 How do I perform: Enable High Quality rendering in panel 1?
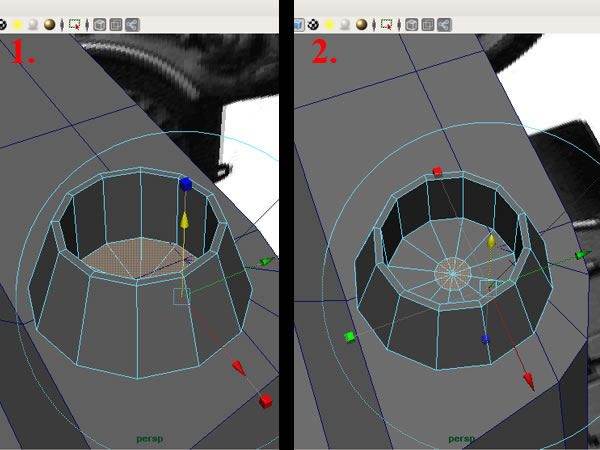49,25
